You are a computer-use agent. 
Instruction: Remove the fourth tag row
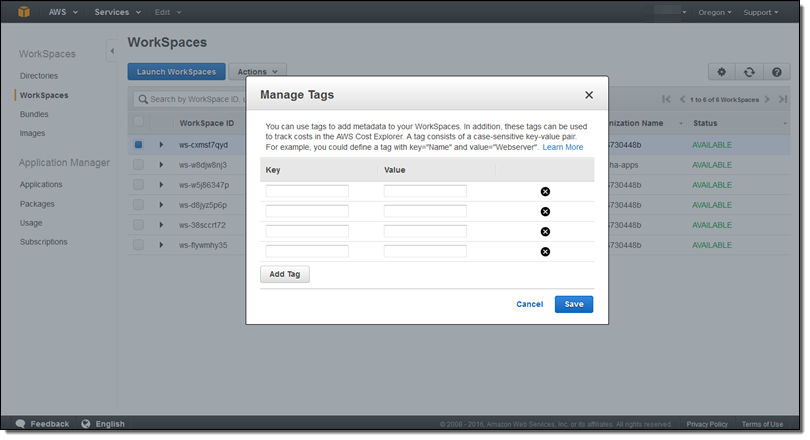[x=545, y=252]
